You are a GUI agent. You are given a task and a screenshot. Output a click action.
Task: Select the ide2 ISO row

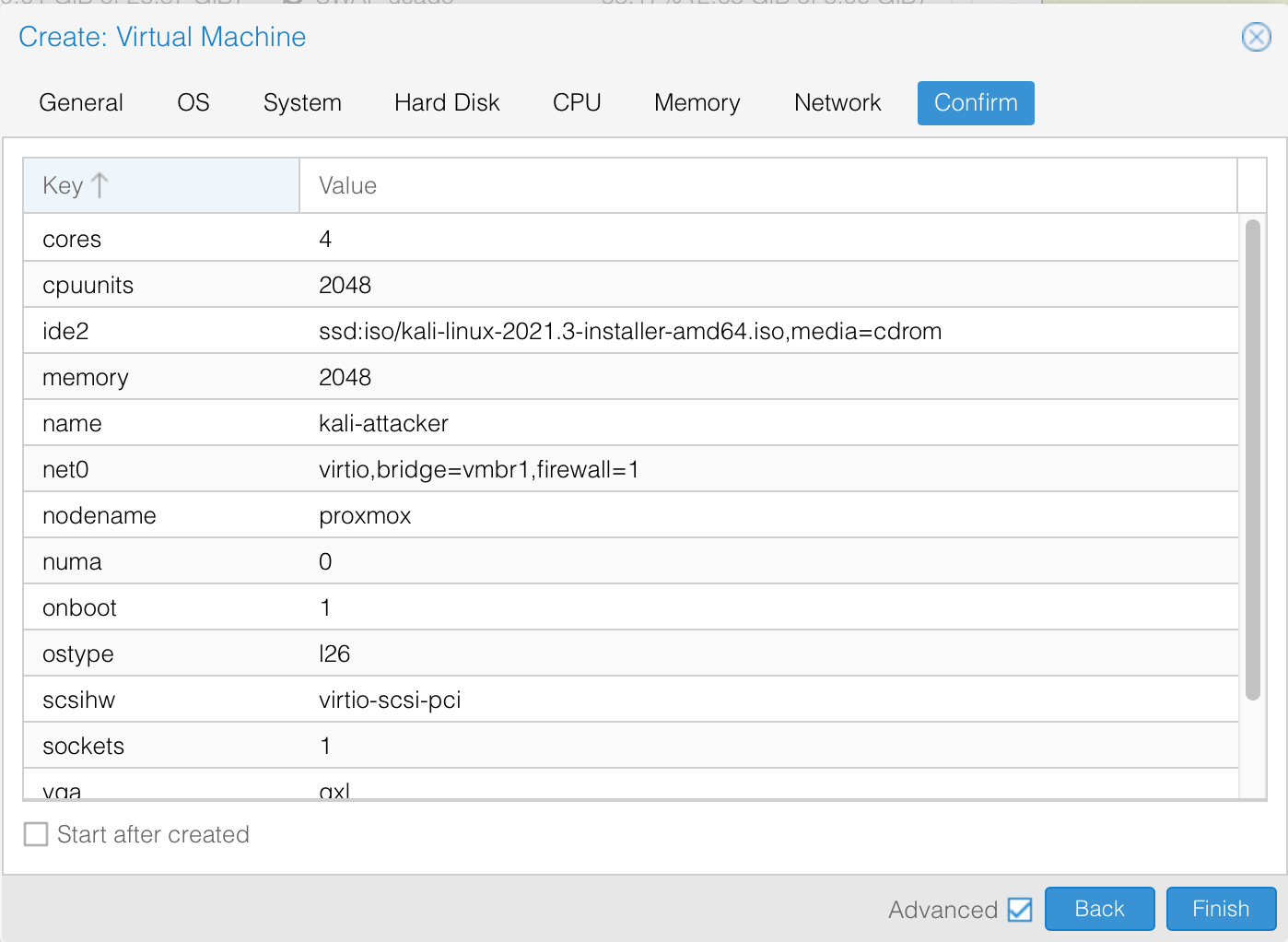pyautogui.click(x=630, y=331)
